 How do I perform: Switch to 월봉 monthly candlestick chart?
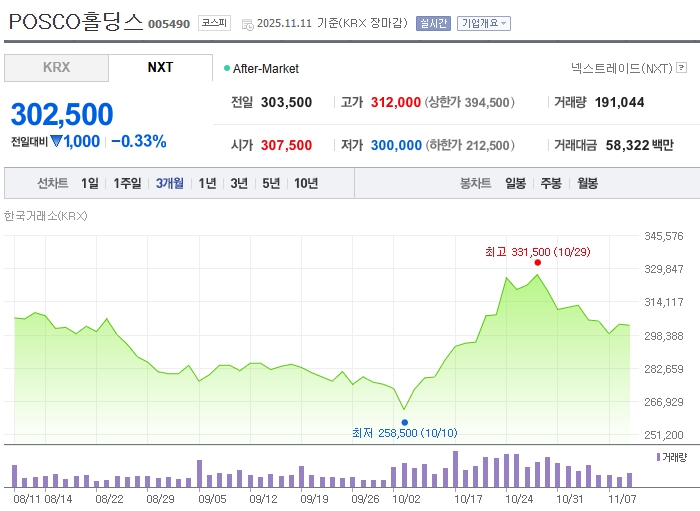point(587,183)
